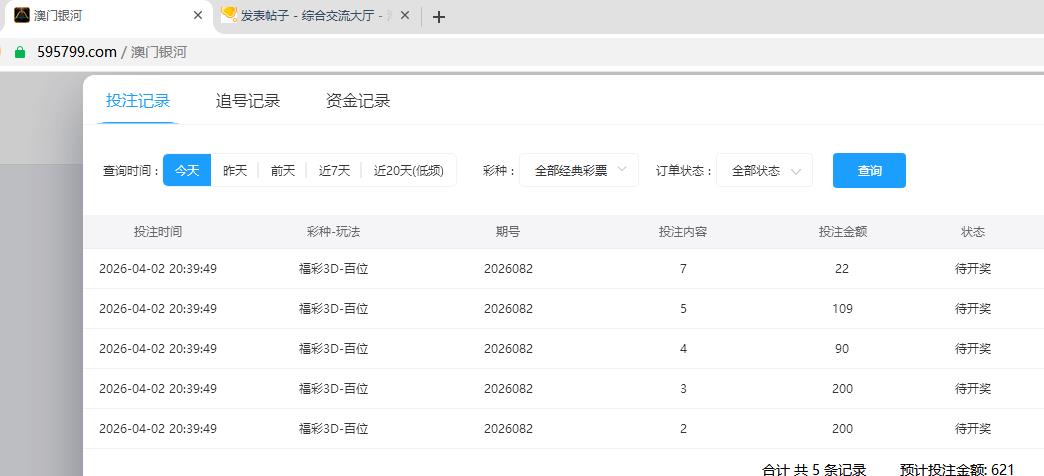This screenshot has width=1044, height=476.
Task: Click the 澳门银河 tab favicon
Action: [x=21, y=15]
